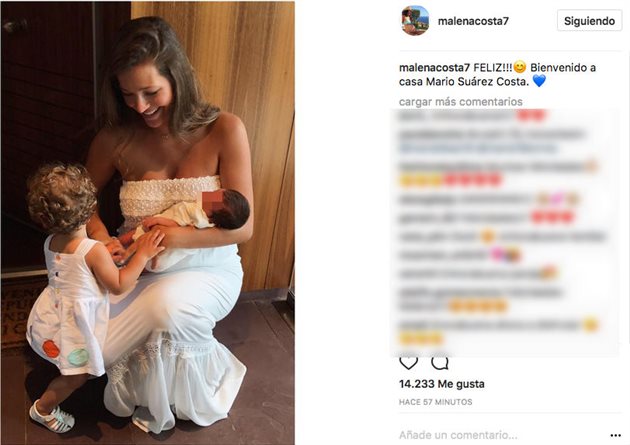The image size is (630, 445).
Task: View the 14.233 Me gusta likes list
Action: pyautogui.click(x=442, y=384)
